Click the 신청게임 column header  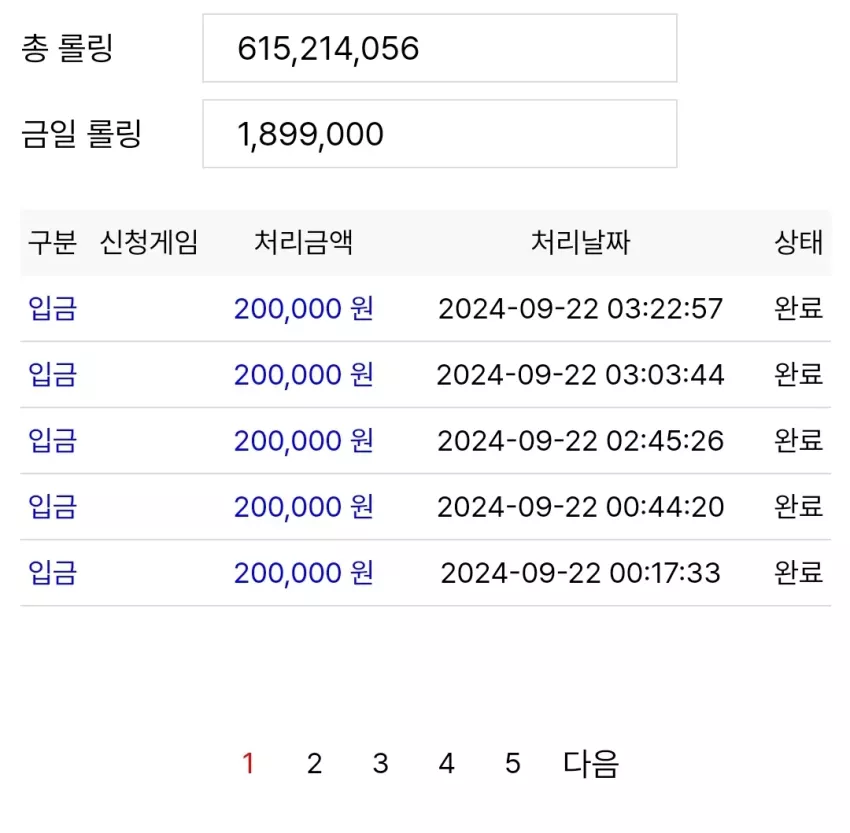pos(149,242)
